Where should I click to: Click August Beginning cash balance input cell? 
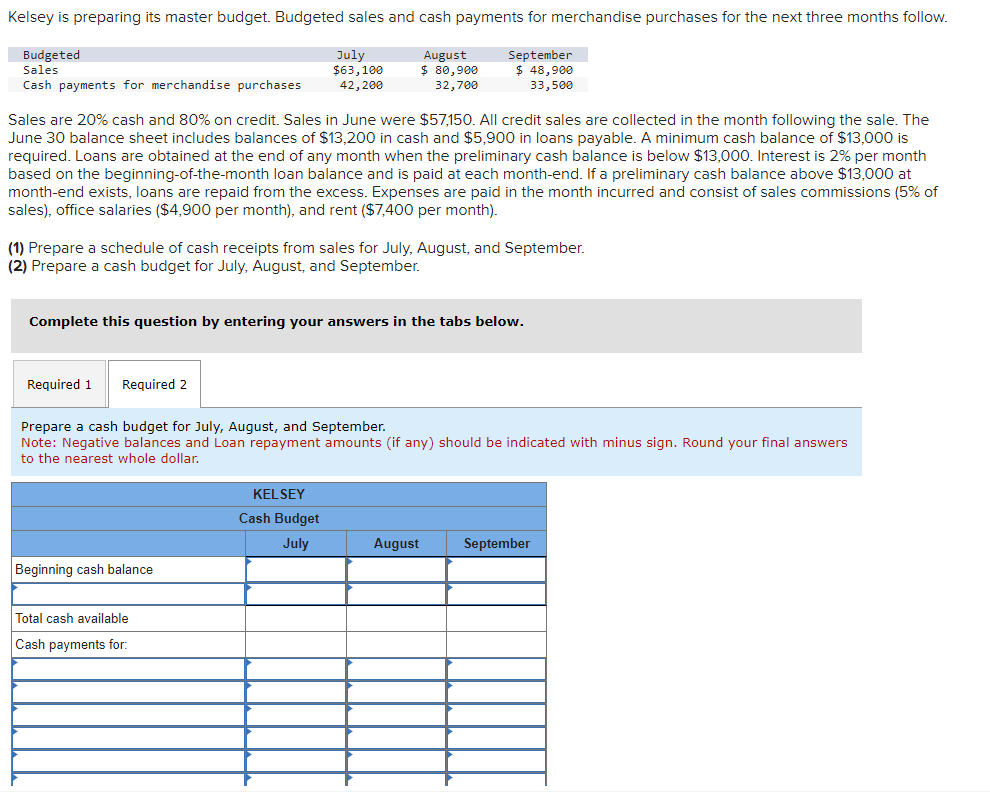396,568
